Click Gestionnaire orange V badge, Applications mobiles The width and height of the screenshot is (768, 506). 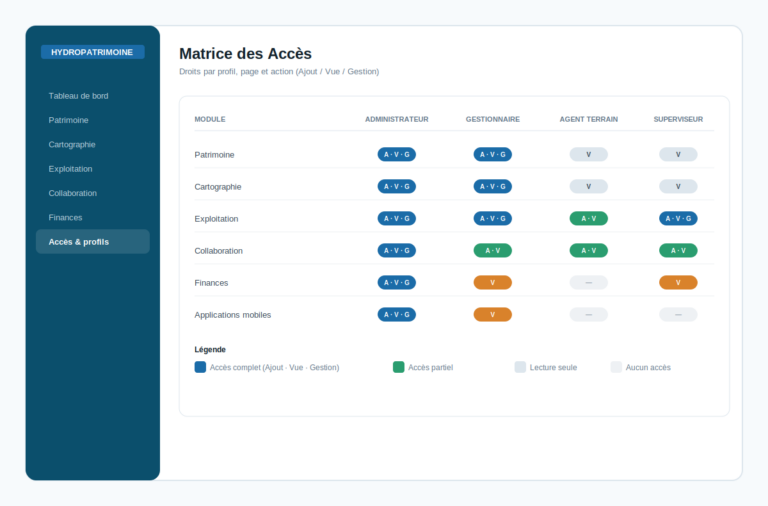493,314
